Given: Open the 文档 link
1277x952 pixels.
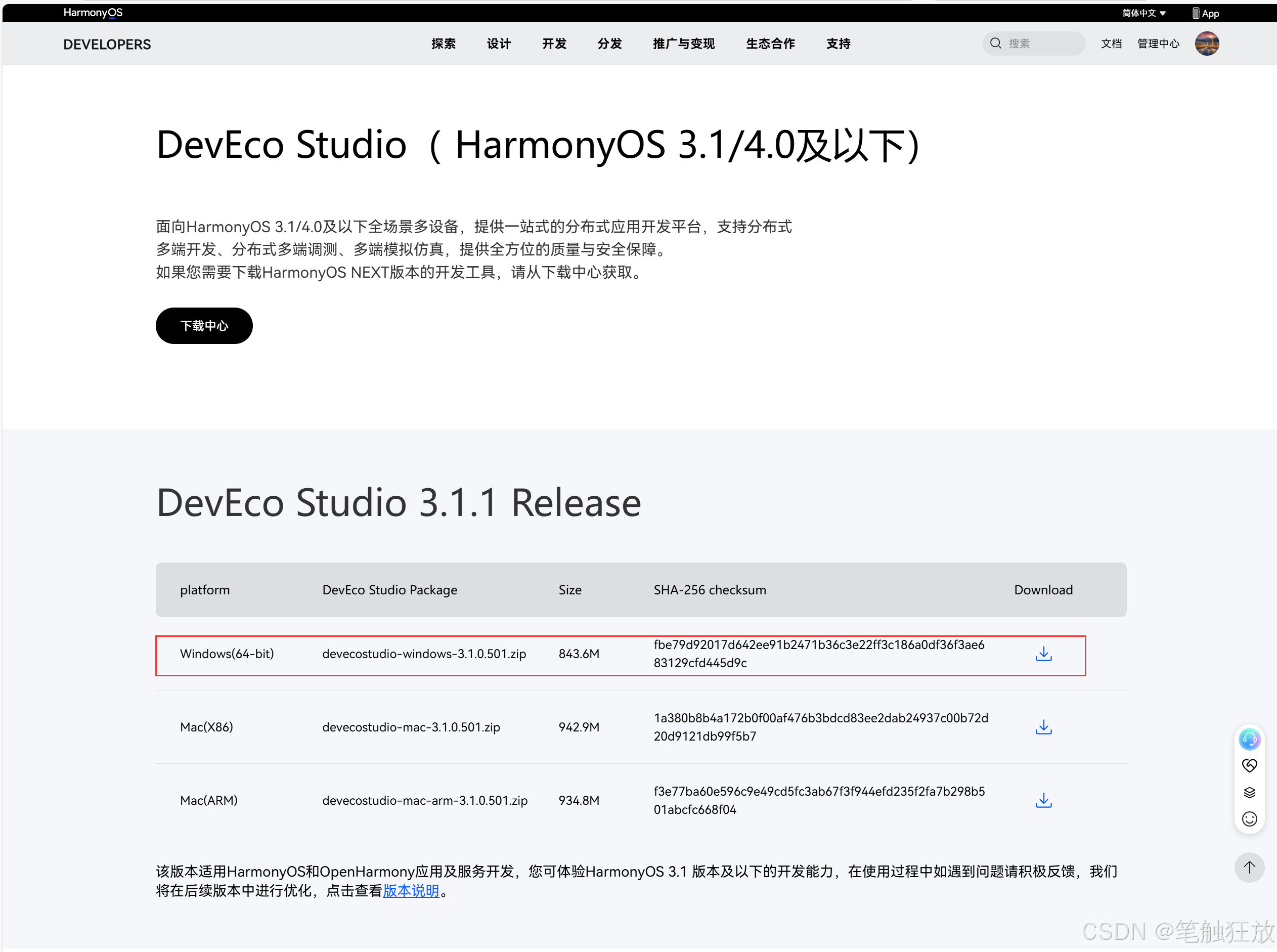Looking at the screenshot, I should pyautogui.click(x=1111, y=44).
